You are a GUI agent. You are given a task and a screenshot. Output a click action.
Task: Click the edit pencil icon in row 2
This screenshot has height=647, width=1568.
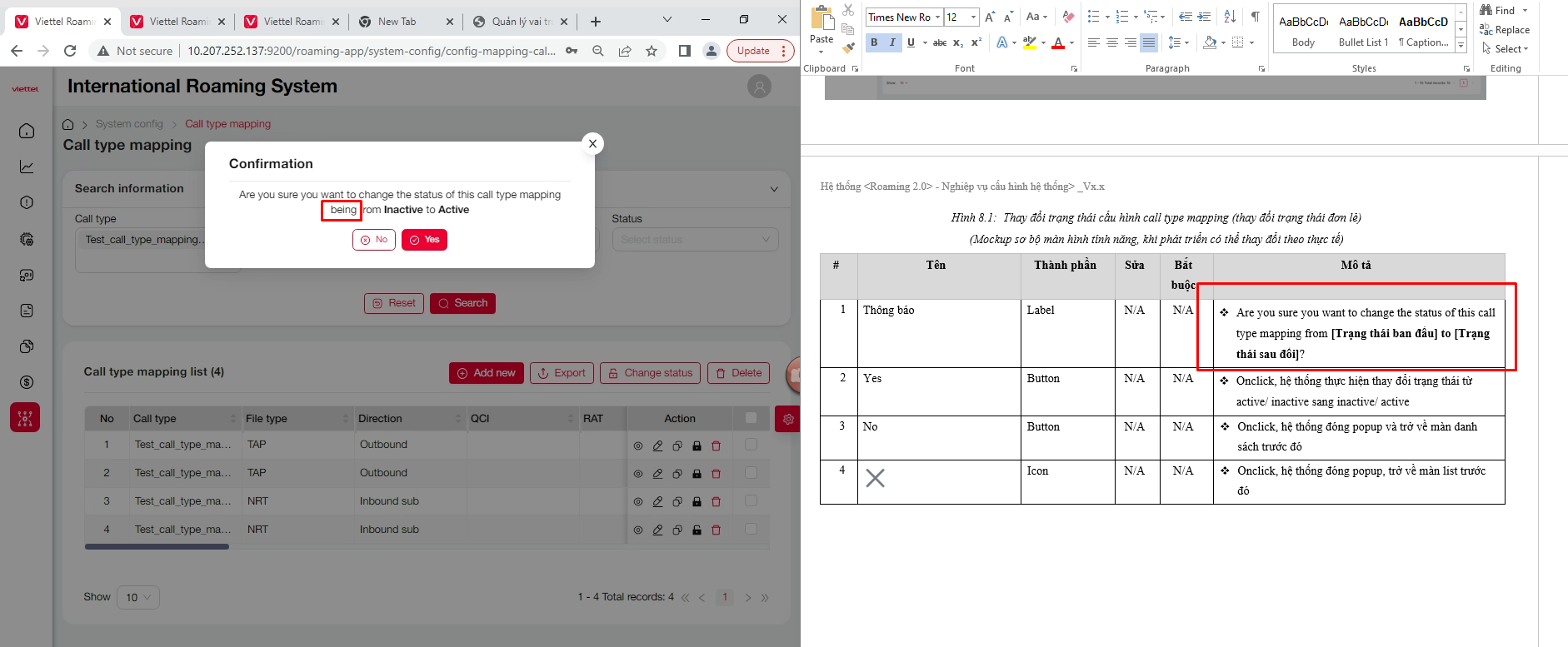(x=657, y=474)
